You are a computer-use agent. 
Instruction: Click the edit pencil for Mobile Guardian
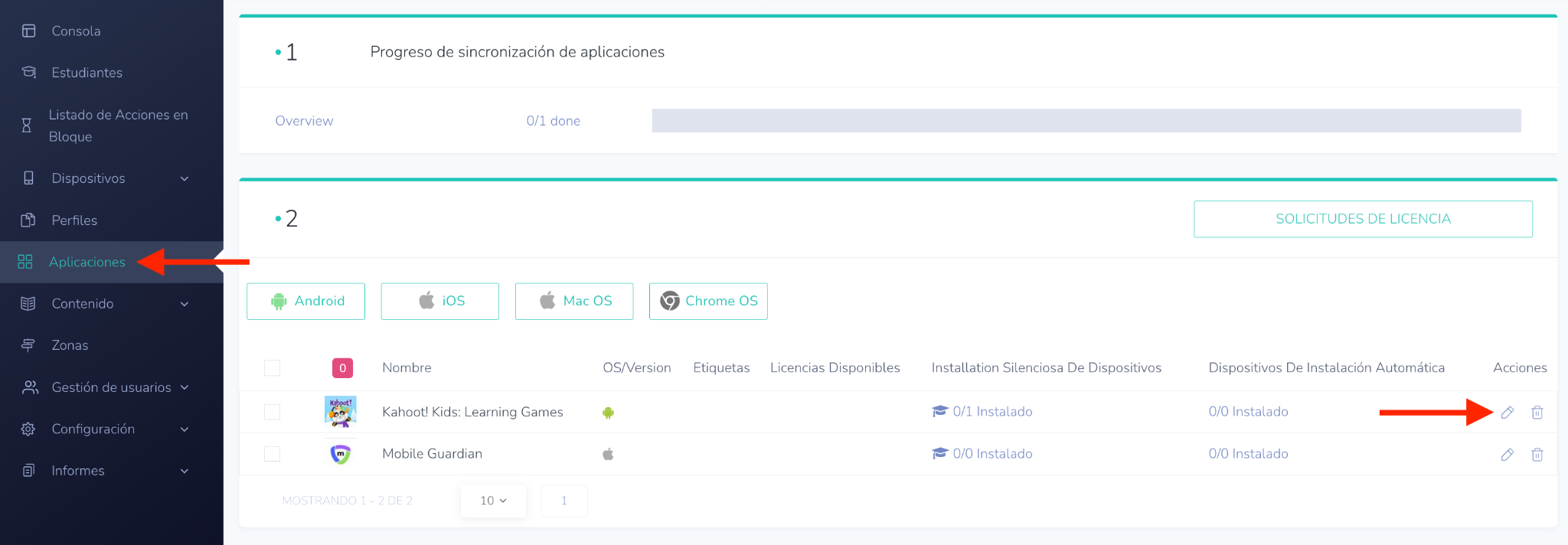[x=1507, y=455]
